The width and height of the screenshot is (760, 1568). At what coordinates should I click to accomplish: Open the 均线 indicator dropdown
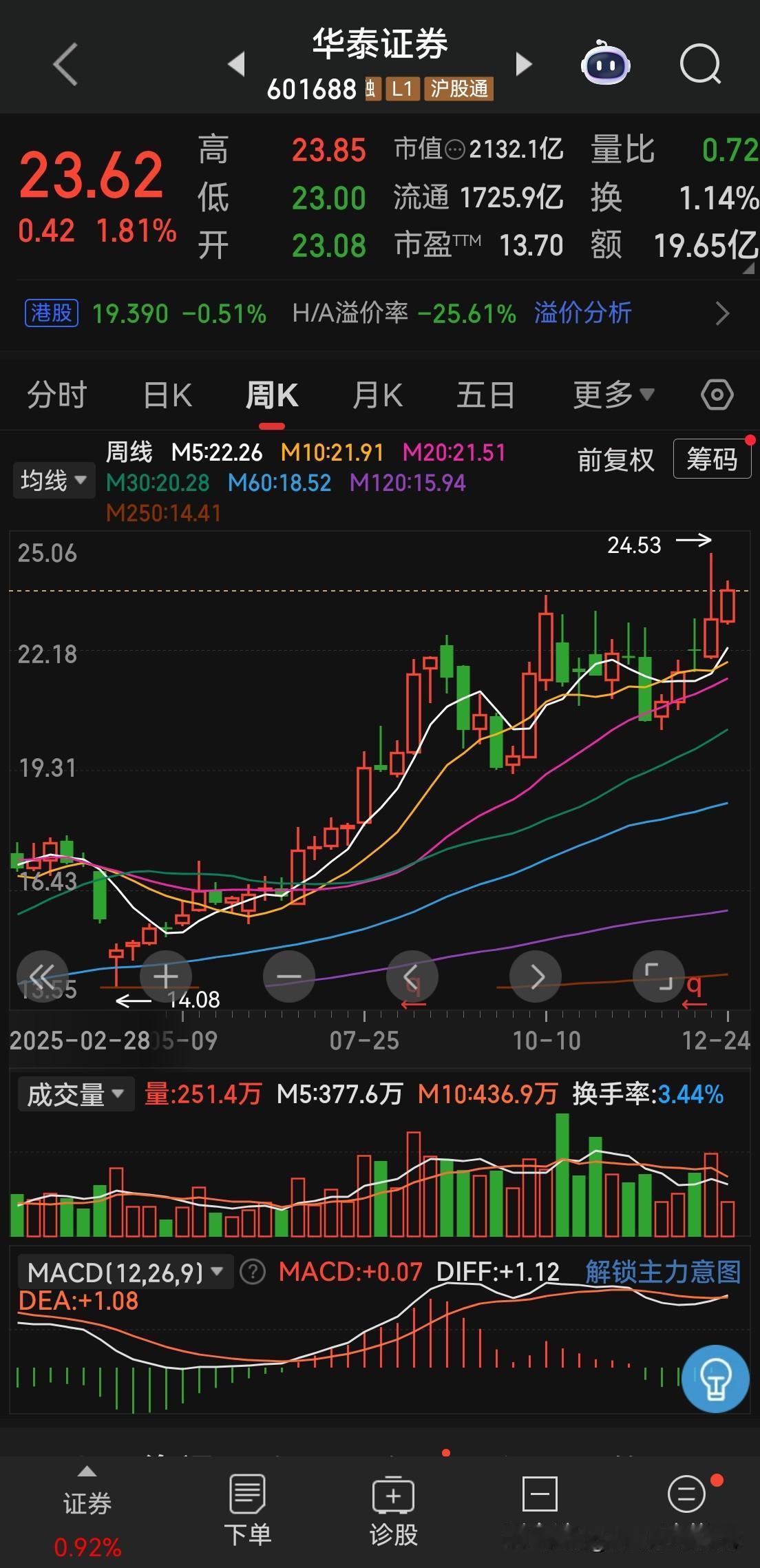click(x=53, y=480)
